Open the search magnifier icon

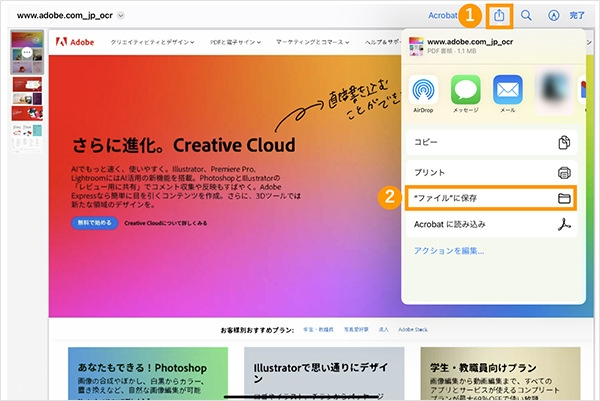pos(526,16)
